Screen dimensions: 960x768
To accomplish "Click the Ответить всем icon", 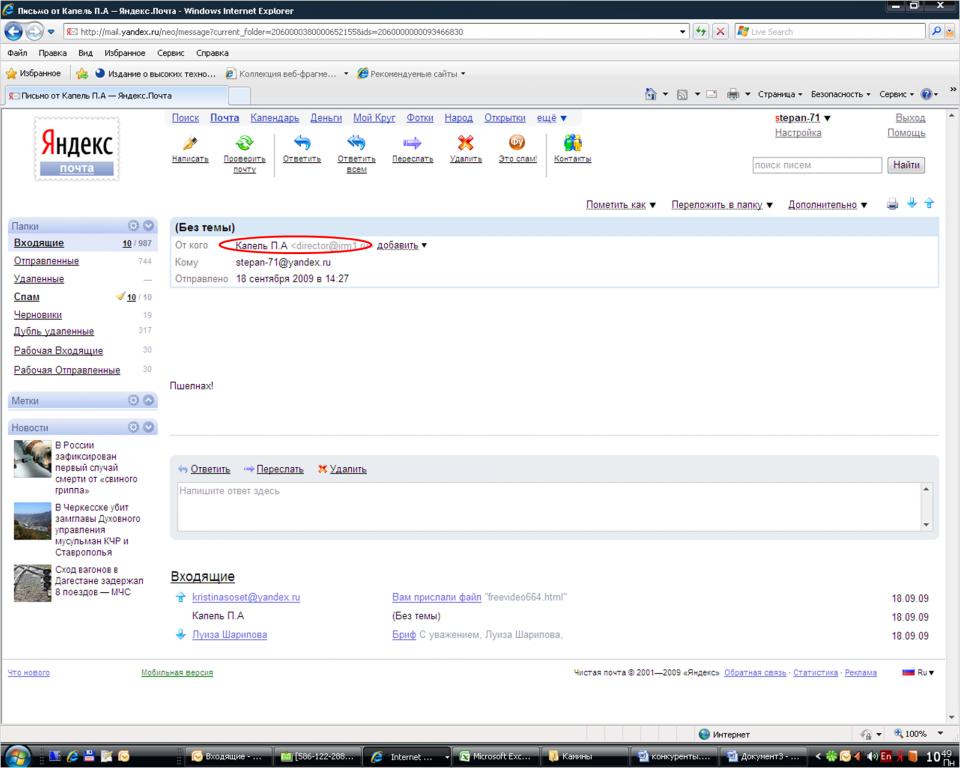I will click(356, 143).
